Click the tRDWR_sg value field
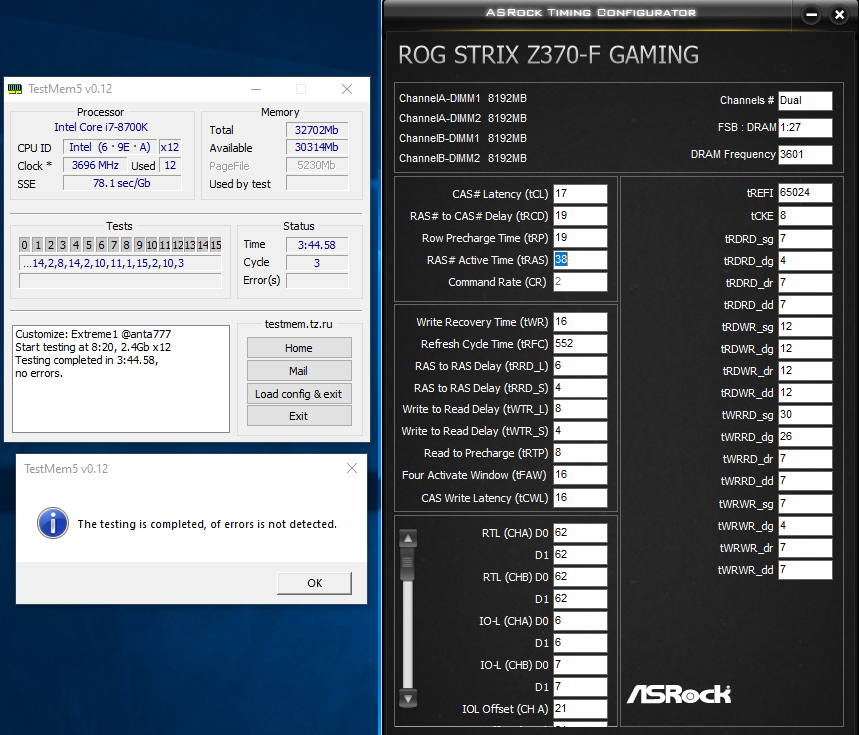The height and width of the screenshot is (735, 859). [805, 327]
